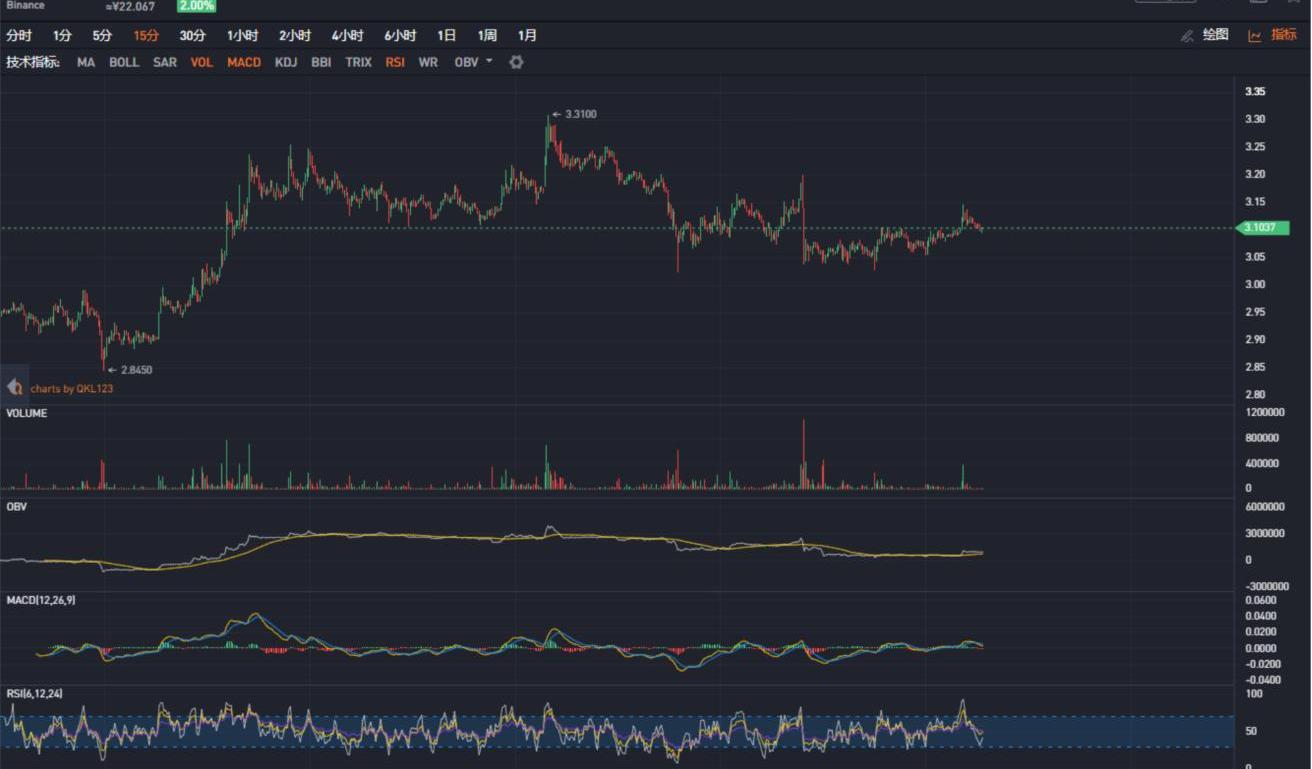Image resolution: width=1312 pixels, height=769 pixels.
Task: Click the orange indicator chart icon
Action: (1254, 36)
